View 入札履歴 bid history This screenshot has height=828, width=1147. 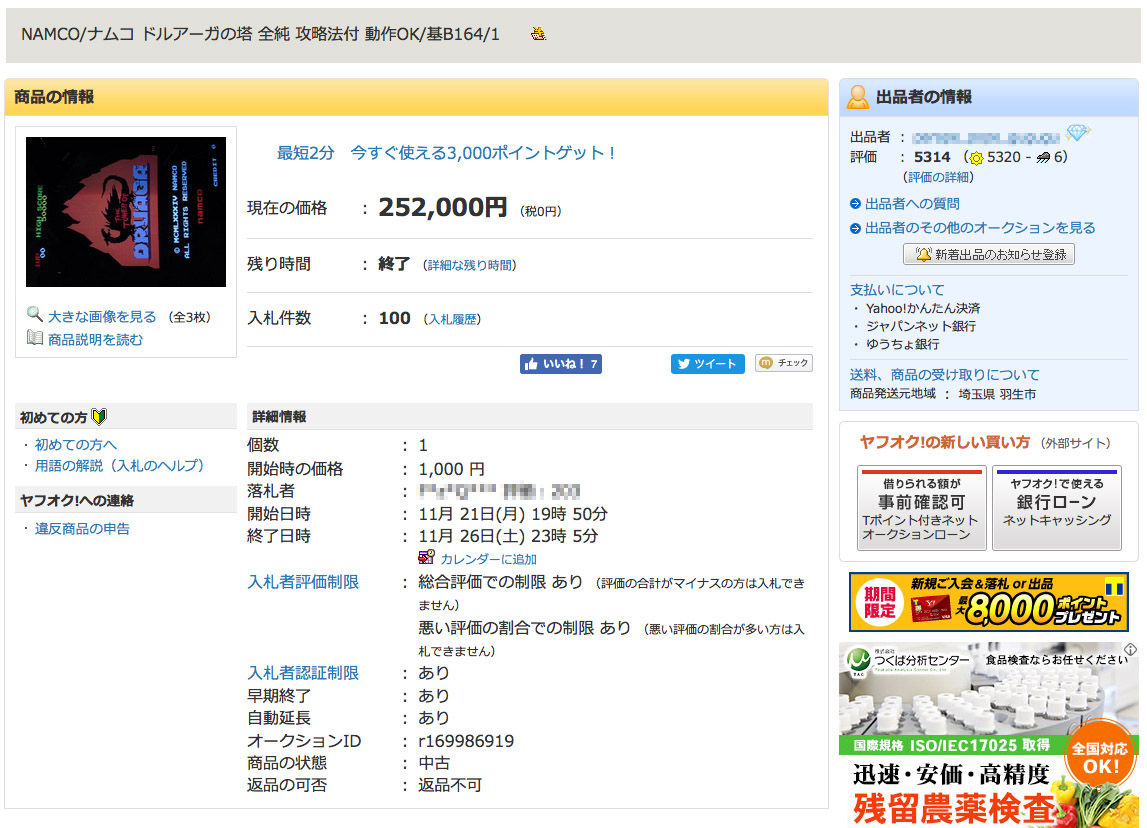tap(452, 320)
